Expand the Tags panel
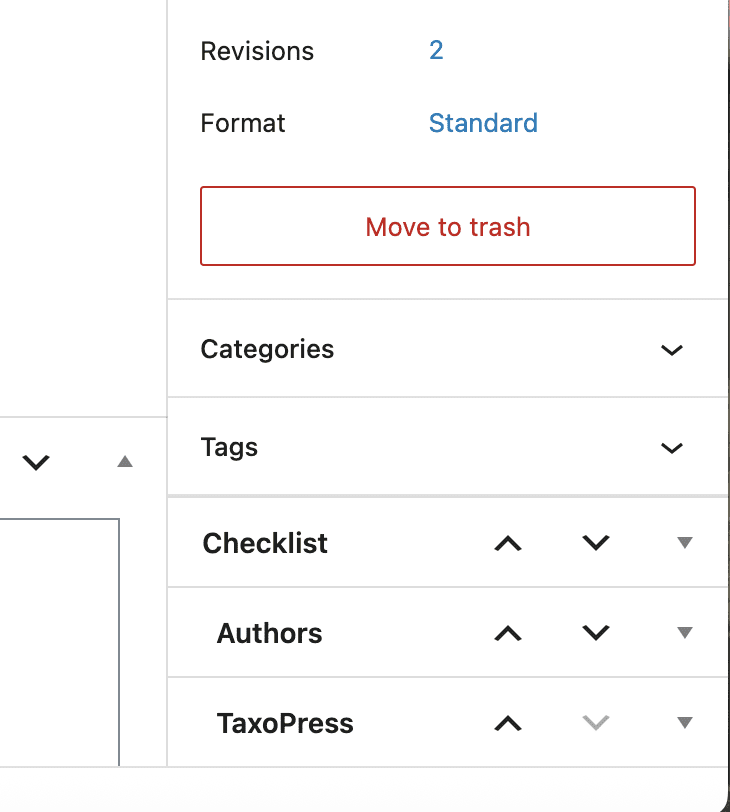This screenshot has width=730, height=812. [x=671, y=448]
